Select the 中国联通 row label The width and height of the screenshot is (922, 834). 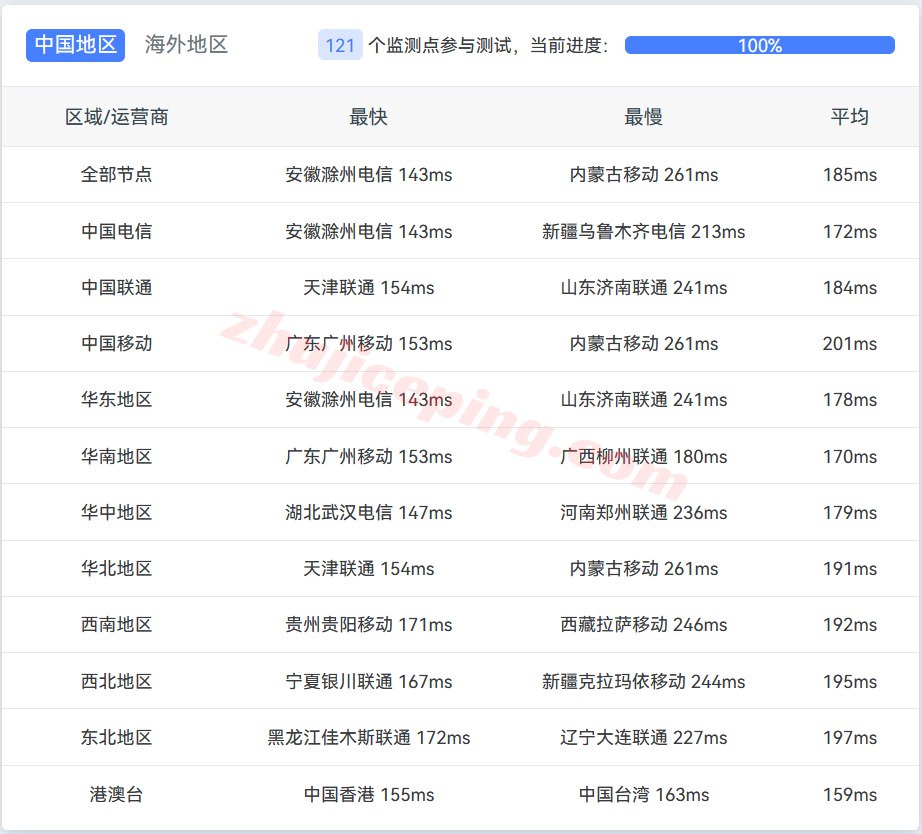[116, 288]
